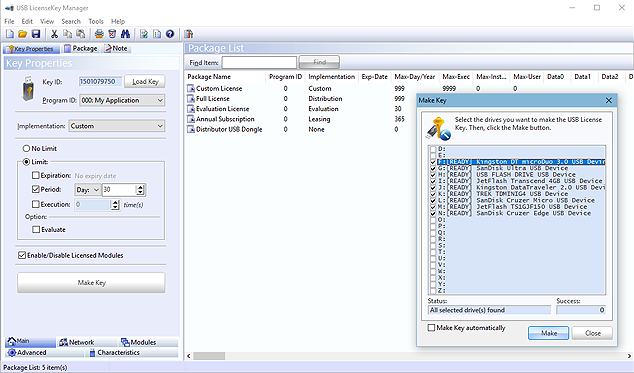The image size is (634, 373).
Task: Click the Distributor USB Dongle row icon
Action: 191,129
